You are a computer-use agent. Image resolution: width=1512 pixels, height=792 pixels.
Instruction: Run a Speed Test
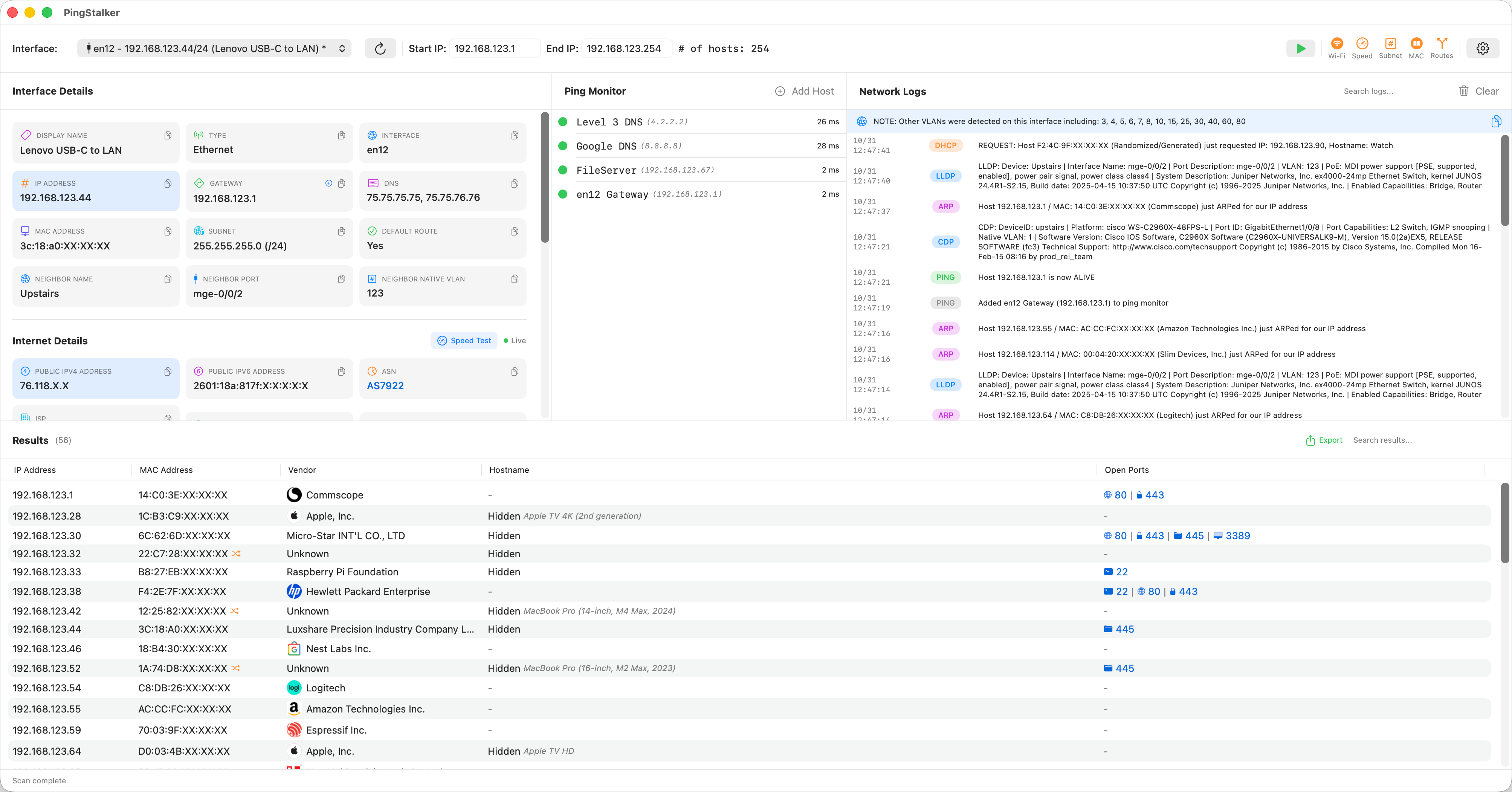tap(464, 340)
